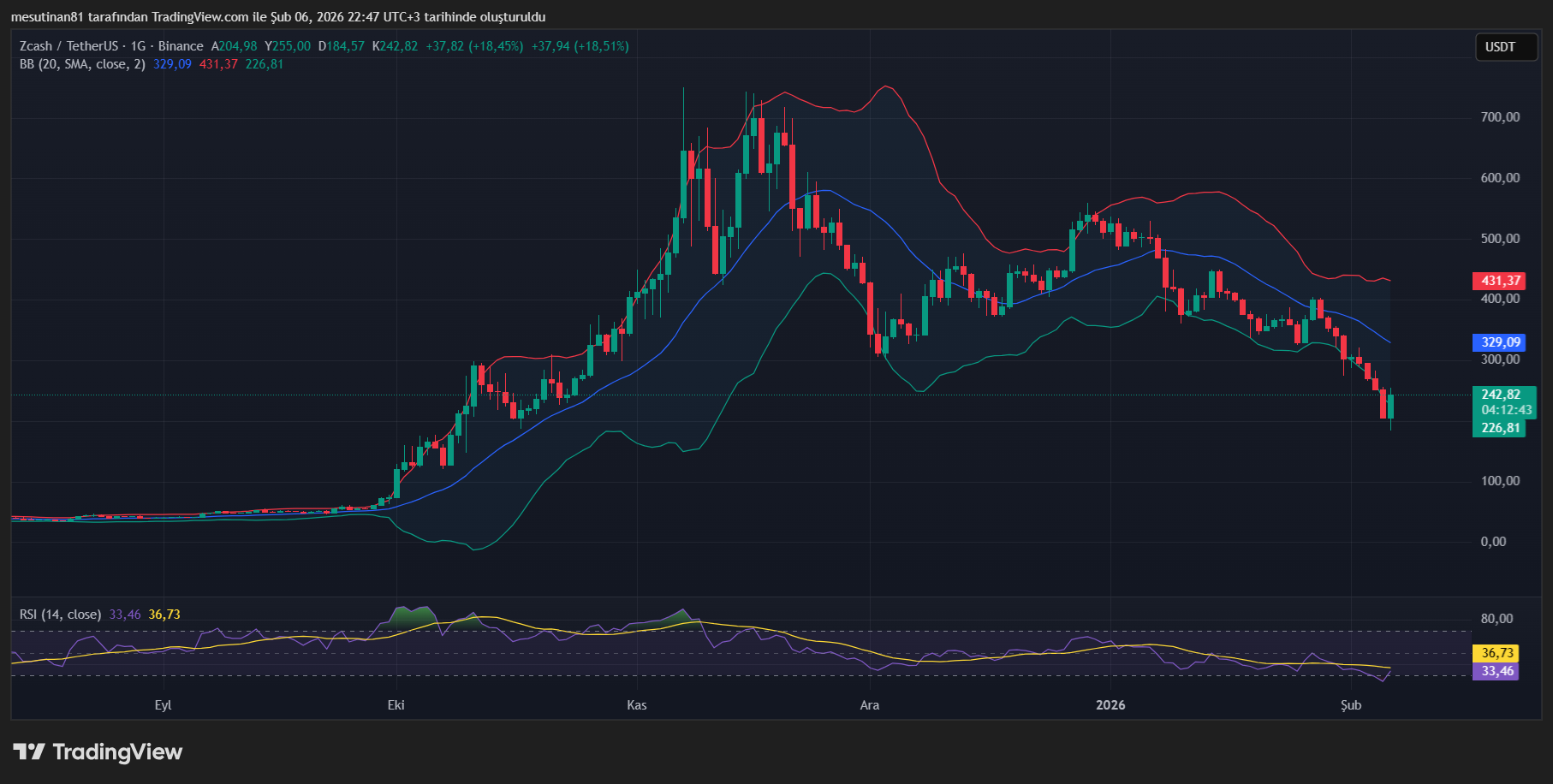Click the TradingView wordmark text at bottom
The width and height of the screenshot is (1553, 784).
tap(117, 751)
